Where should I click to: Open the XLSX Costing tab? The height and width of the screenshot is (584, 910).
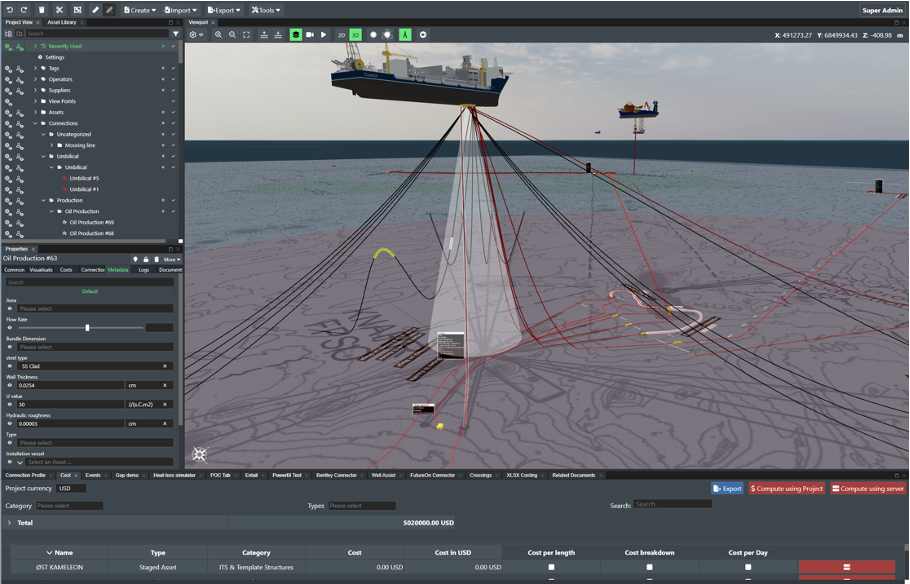pos(522,475)
